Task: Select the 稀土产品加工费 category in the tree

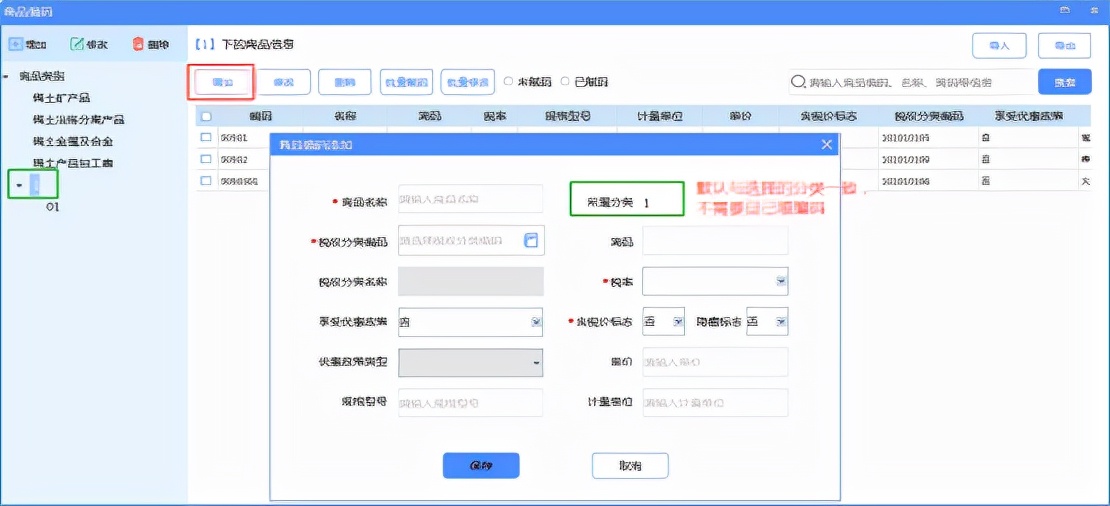Action: pos(74,163)
